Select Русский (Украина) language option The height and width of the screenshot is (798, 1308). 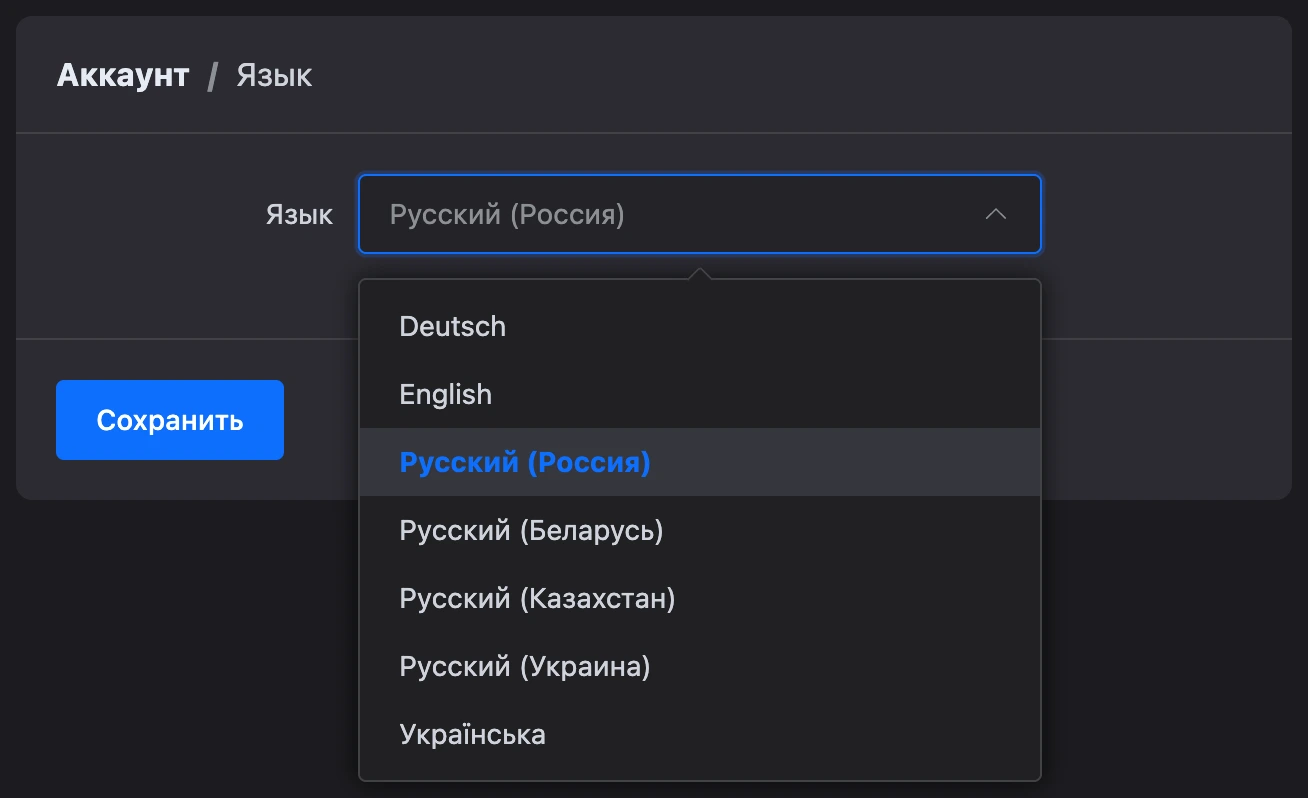click(700, 666)
